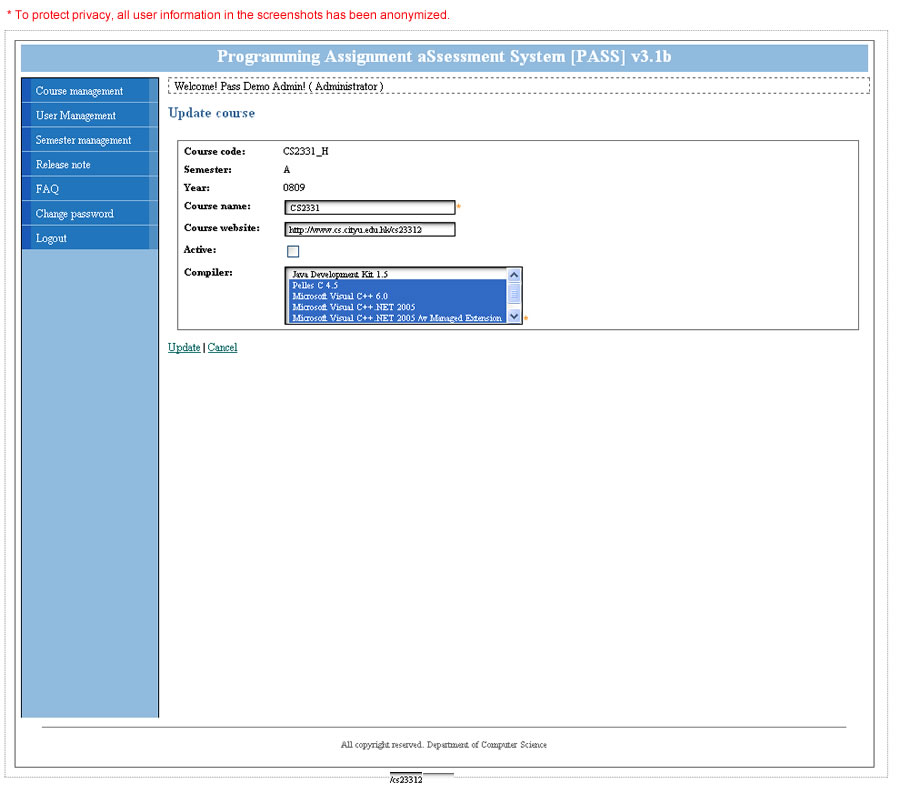
Task: Focus the Course website text field
Action: tap(369, 230)
